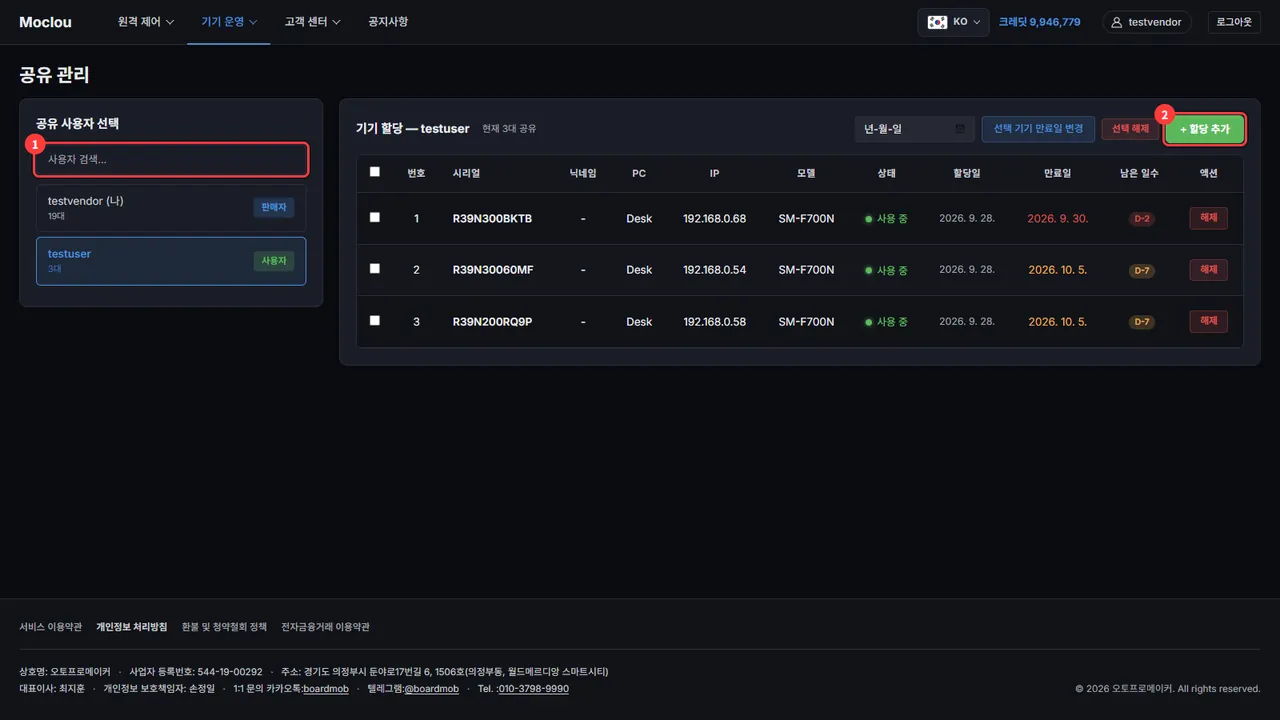Expand the 원격 제어 menu
Screen dimensions: 1280x720
tap(146, 22)
